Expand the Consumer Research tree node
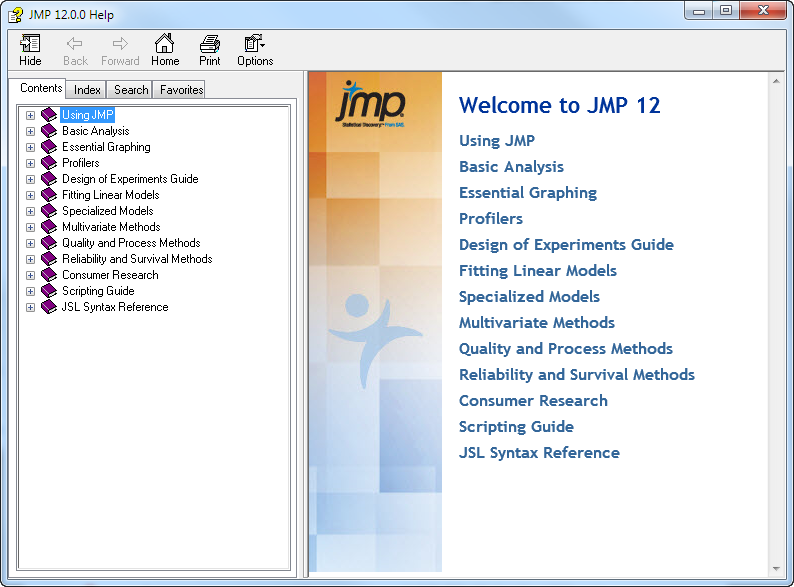 coord(30,276)
